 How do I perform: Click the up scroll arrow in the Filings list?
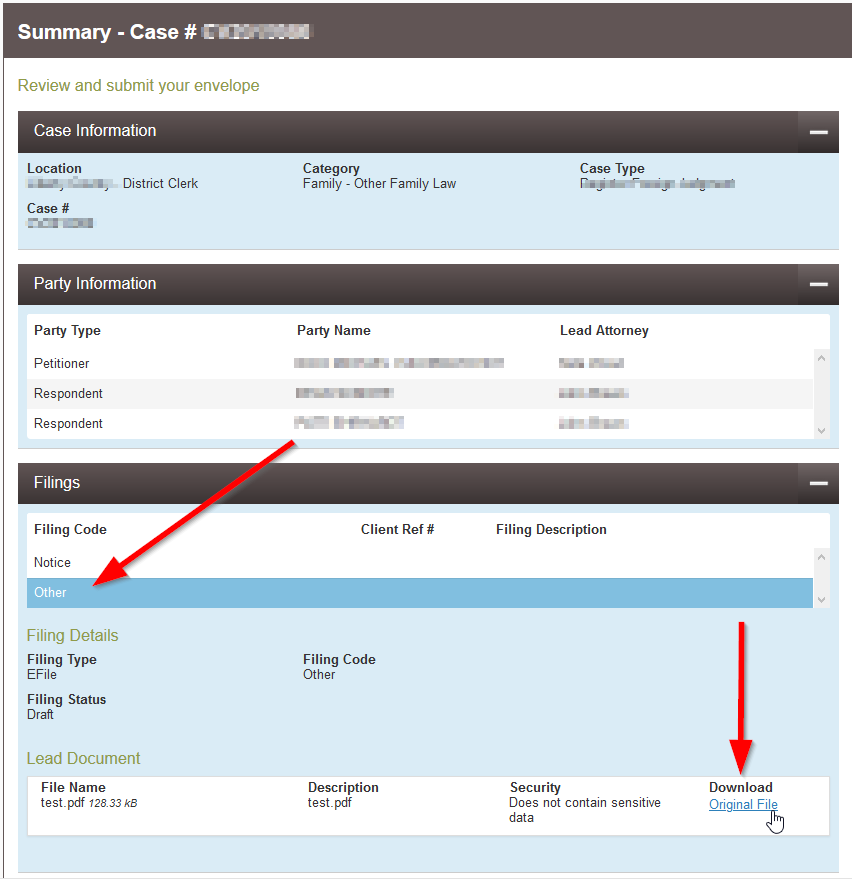point(822,556)
